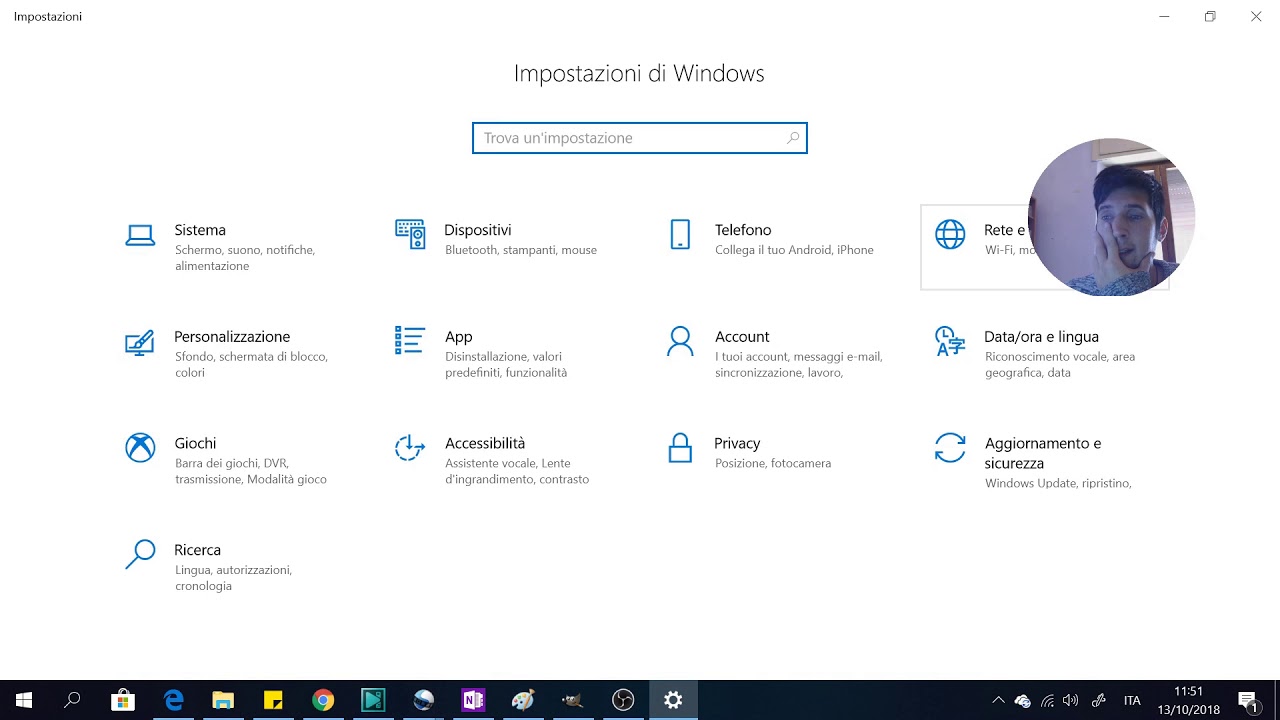This screenshot has height=720, width=1280.
Task: Open the OneDrive cloud tray icon
Action: pos(1022,700)
